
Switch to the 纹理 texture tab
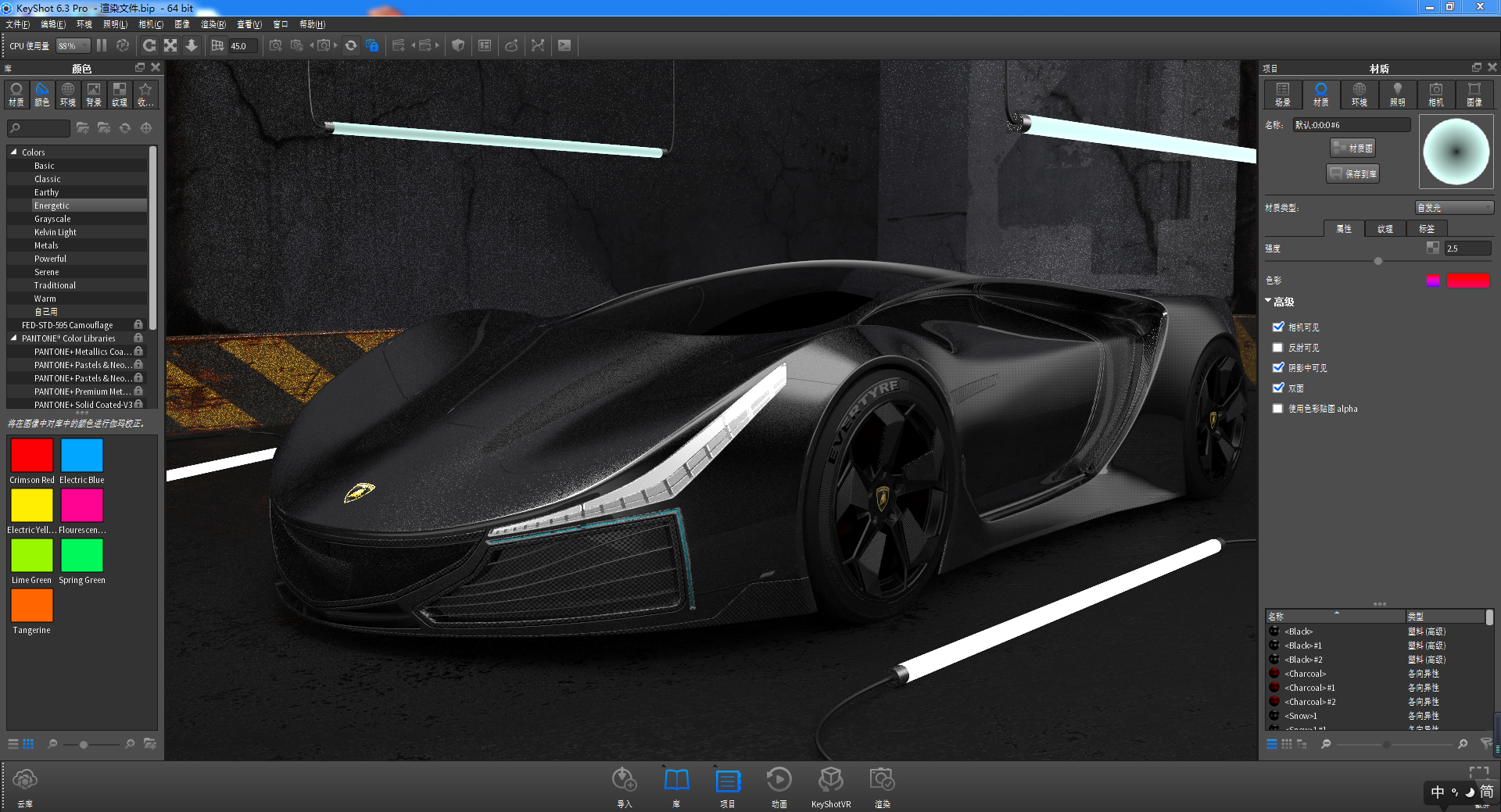(1384, 228)
